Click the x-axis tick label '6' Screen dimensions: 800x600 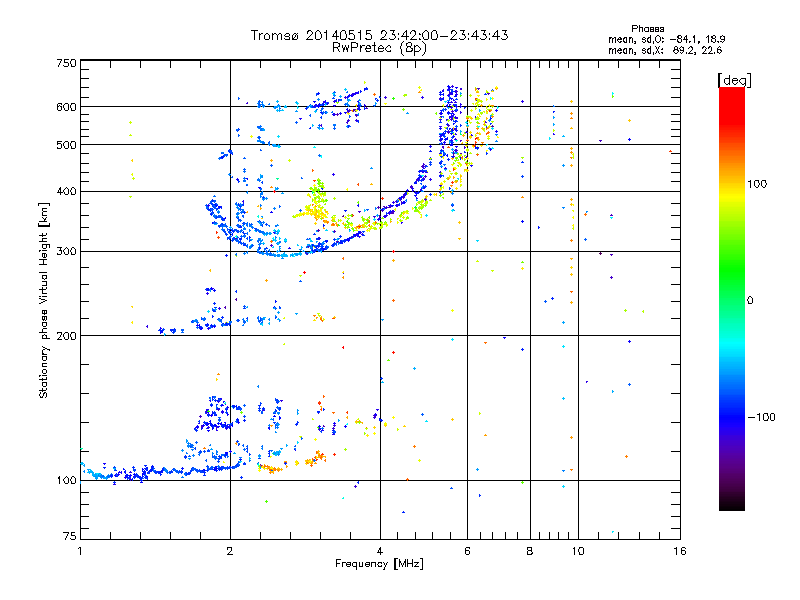[x=467, y=551]
